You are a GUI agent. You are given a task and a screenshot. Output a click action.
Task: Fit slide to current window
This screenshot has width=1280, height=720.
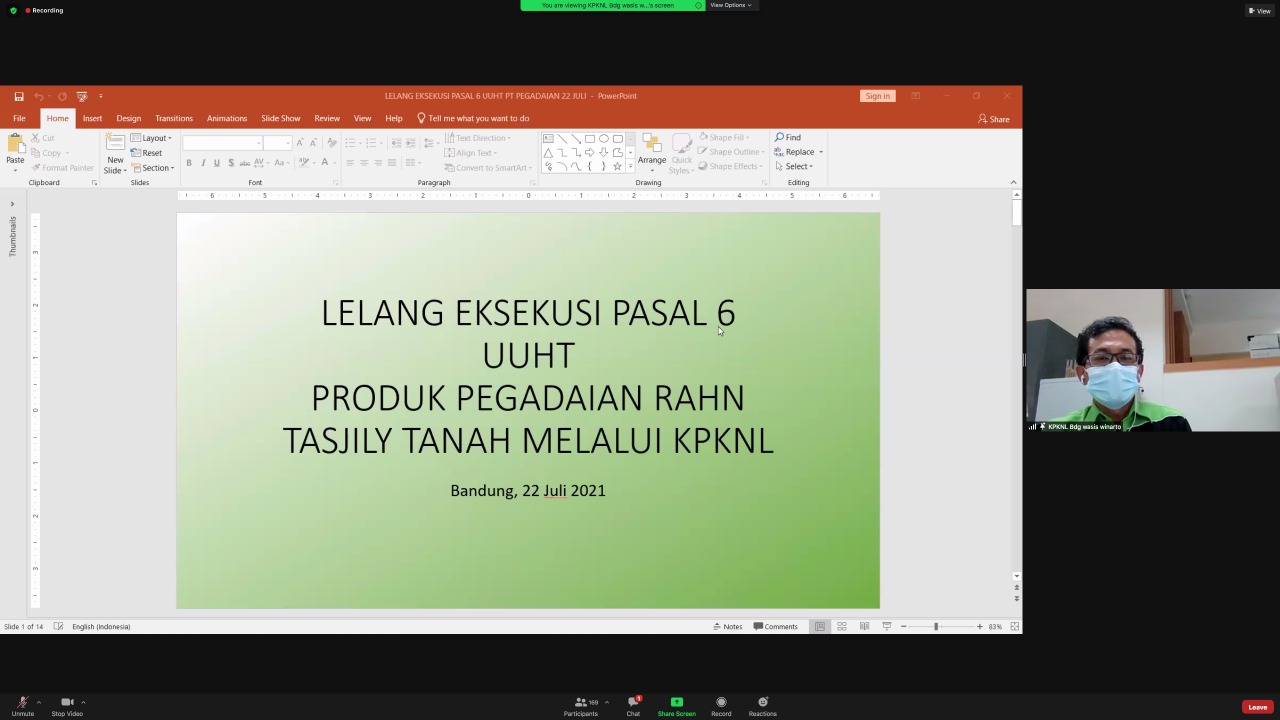1014,627
